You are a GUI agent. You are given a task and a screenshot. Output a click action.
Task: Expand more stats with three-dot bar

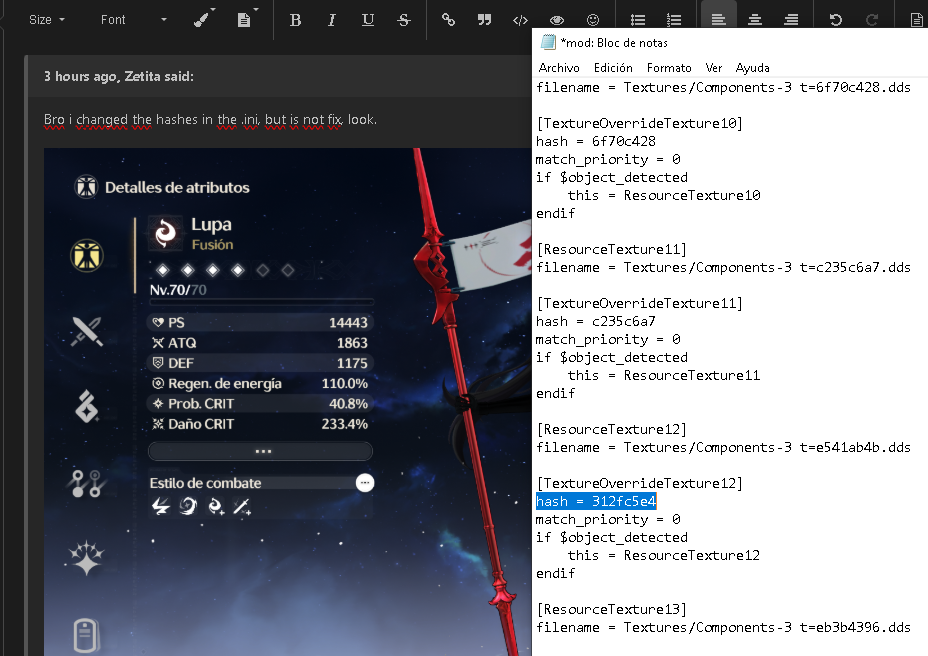click(260, 451)
